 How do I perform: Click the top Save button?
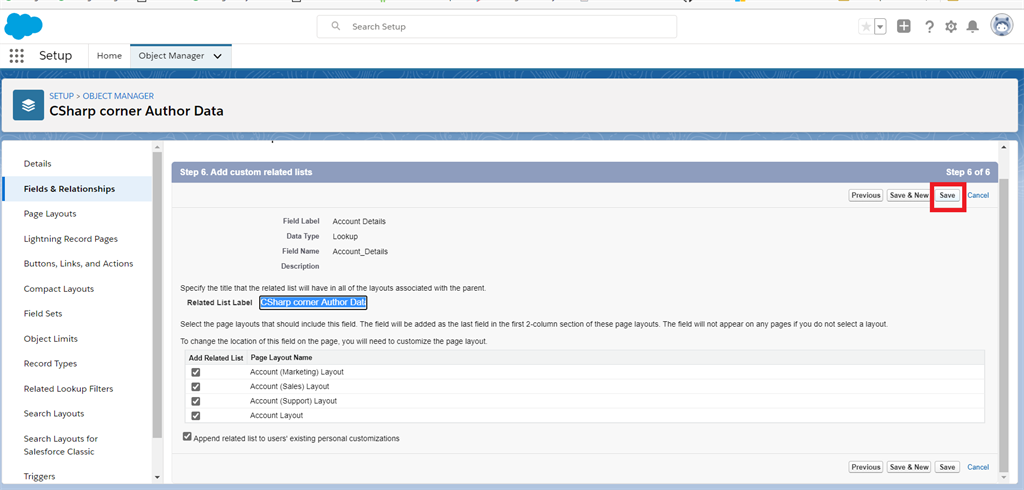947,195
